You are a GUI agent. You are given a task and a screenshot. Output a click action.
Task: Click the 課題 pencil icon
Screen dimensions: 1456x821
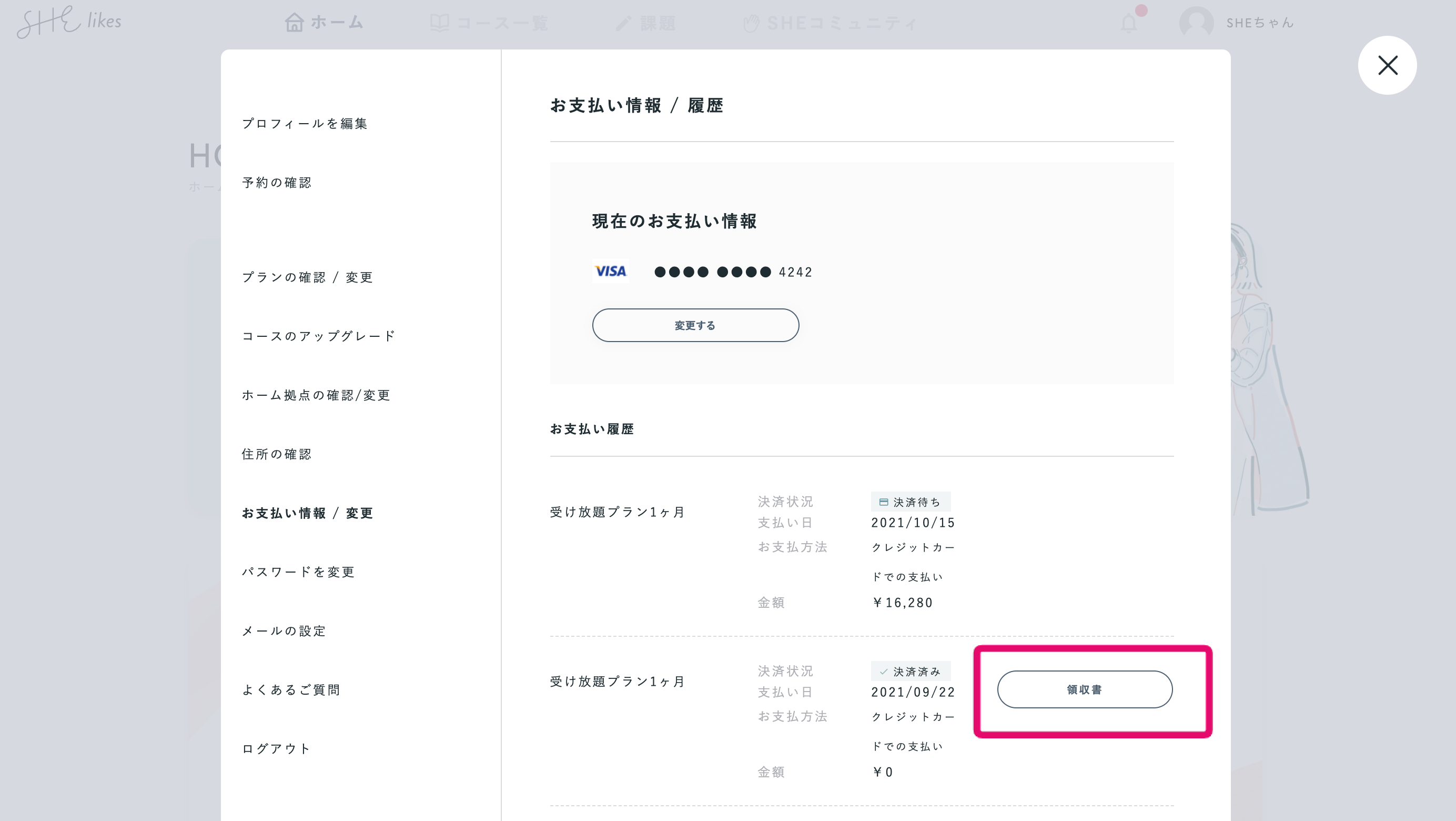tap(624, 23)
